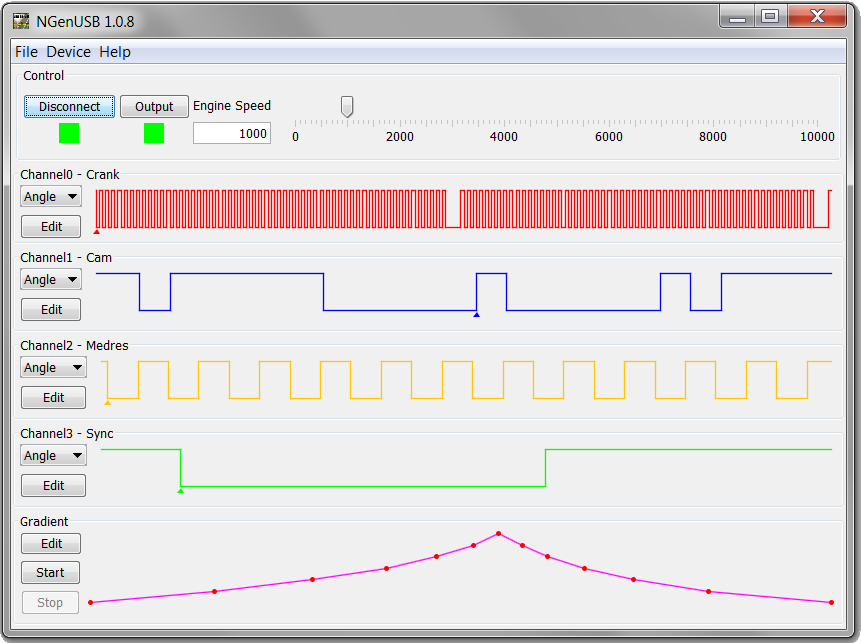Click the Output button
This screenshot has width=861, height=643.
(154, 107)
